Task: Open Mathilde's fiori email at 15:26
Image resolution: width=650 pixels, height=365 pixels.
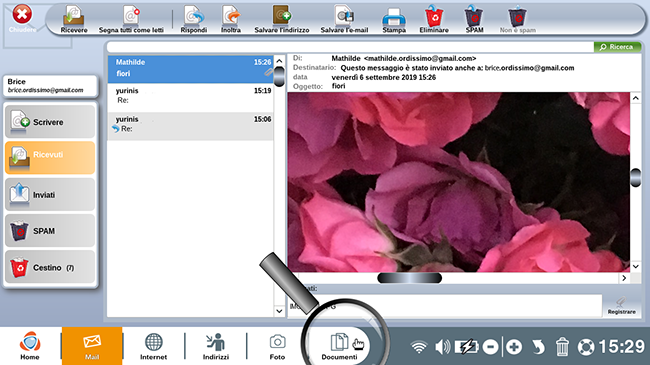Action: [x=190, y=69]
